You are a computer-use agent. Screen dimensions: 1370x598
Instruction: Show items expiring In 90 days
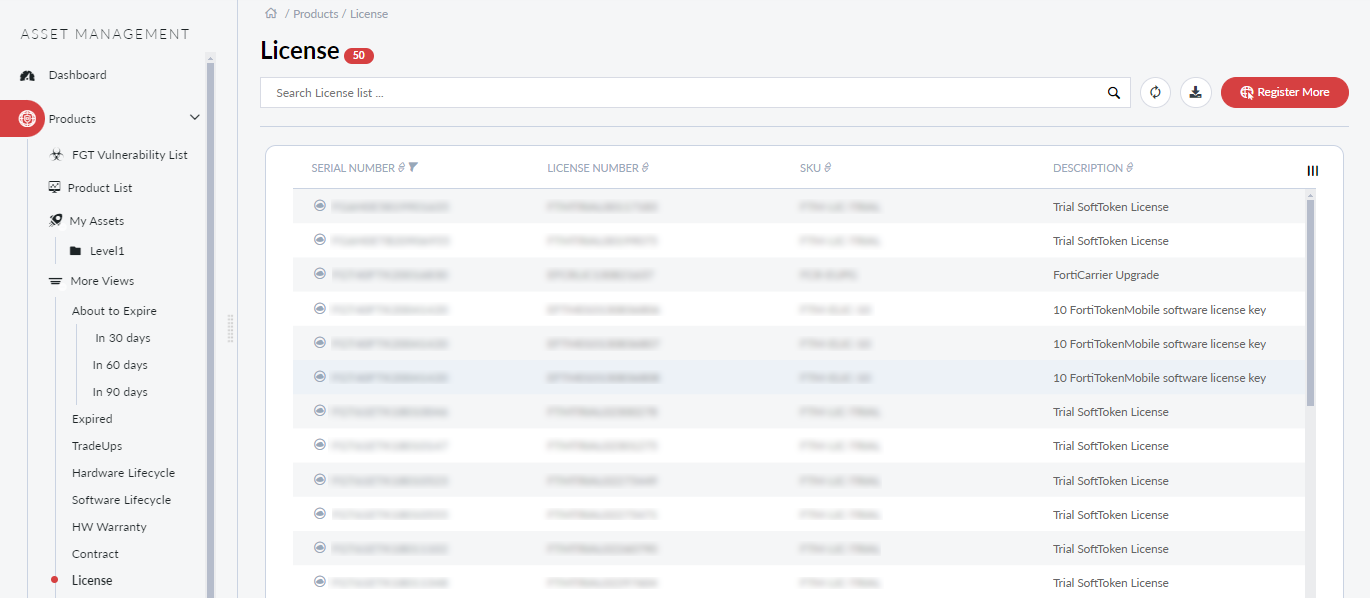120,392
